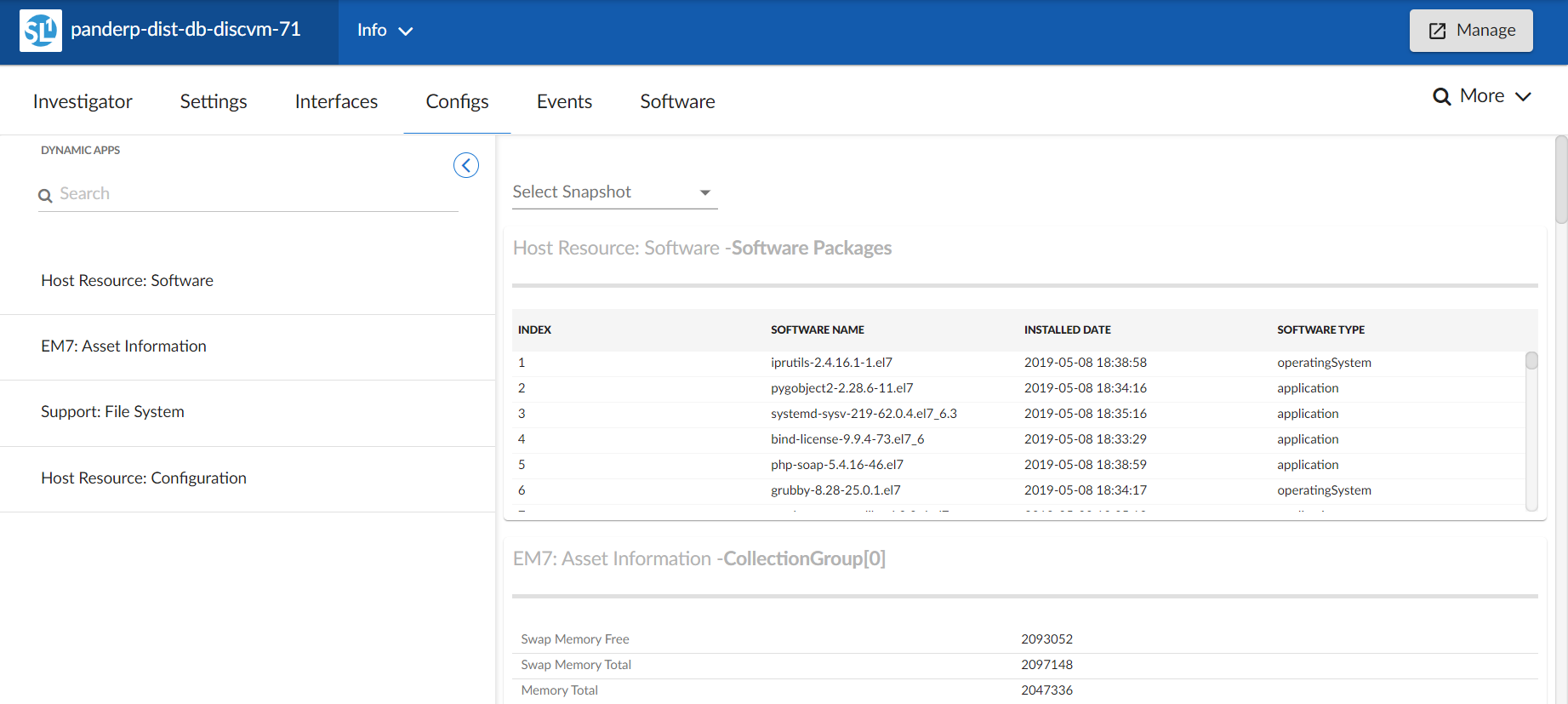Open the Manage external link button
Viewport: 1568px width, 704px height.
[1470, 31]
